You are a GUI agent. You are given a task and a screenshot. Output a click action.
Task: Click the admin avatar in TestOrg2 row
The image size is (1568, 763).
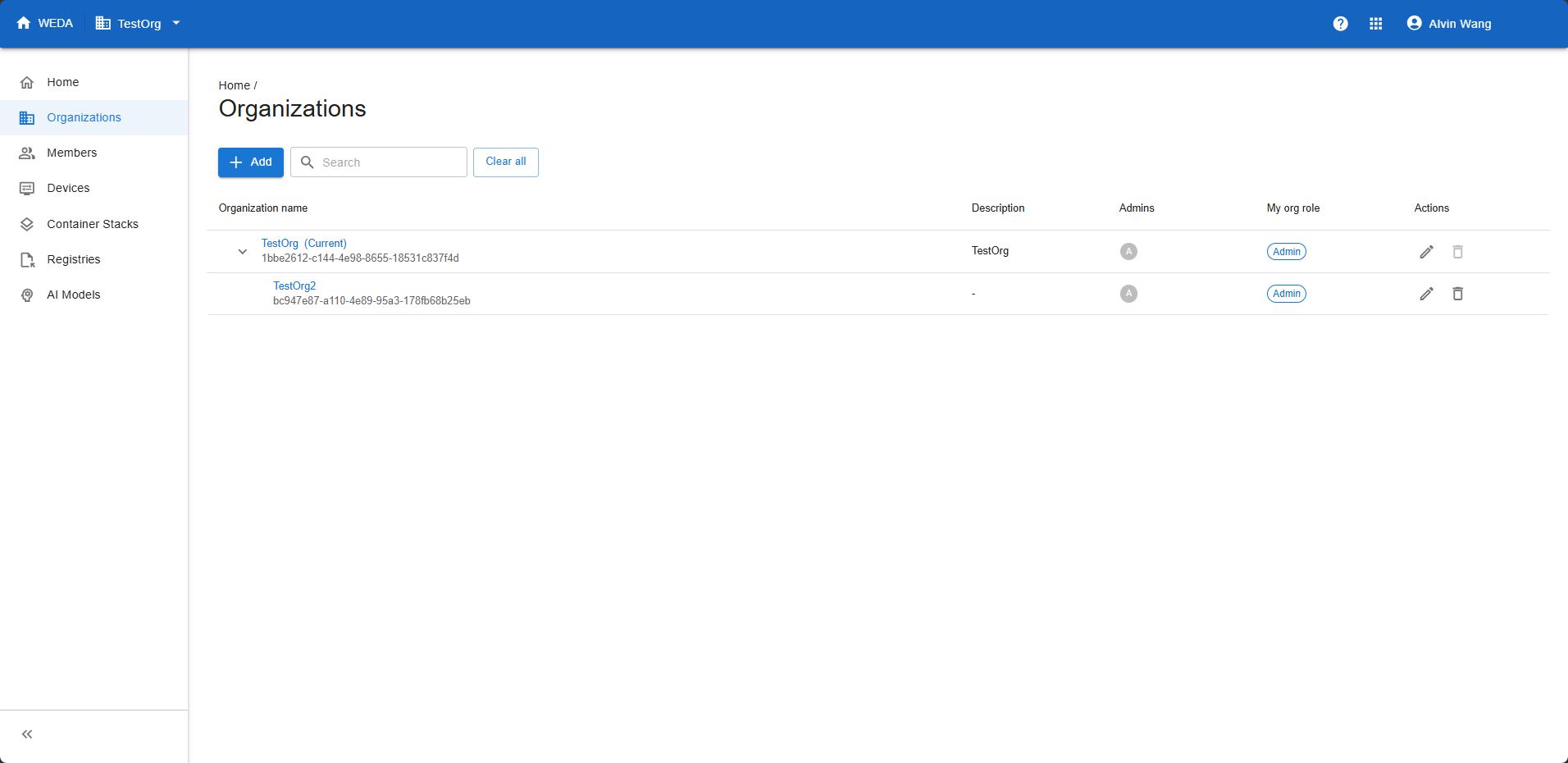pos(1128,294)
